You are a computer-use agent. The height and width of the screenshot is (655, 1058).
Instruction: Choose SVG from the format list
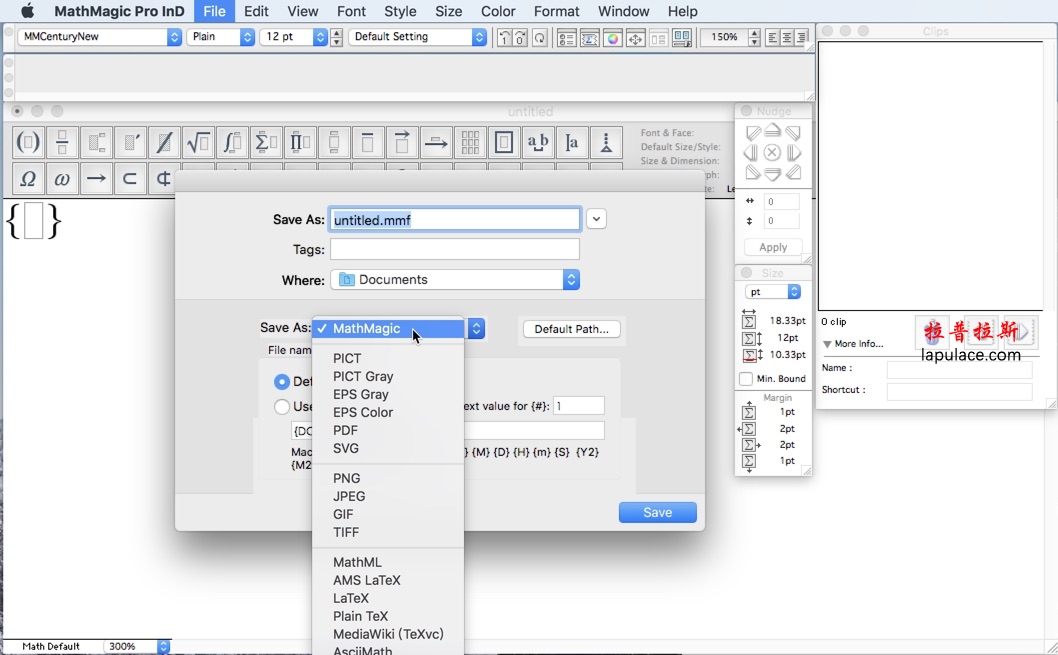pos(345,448)
